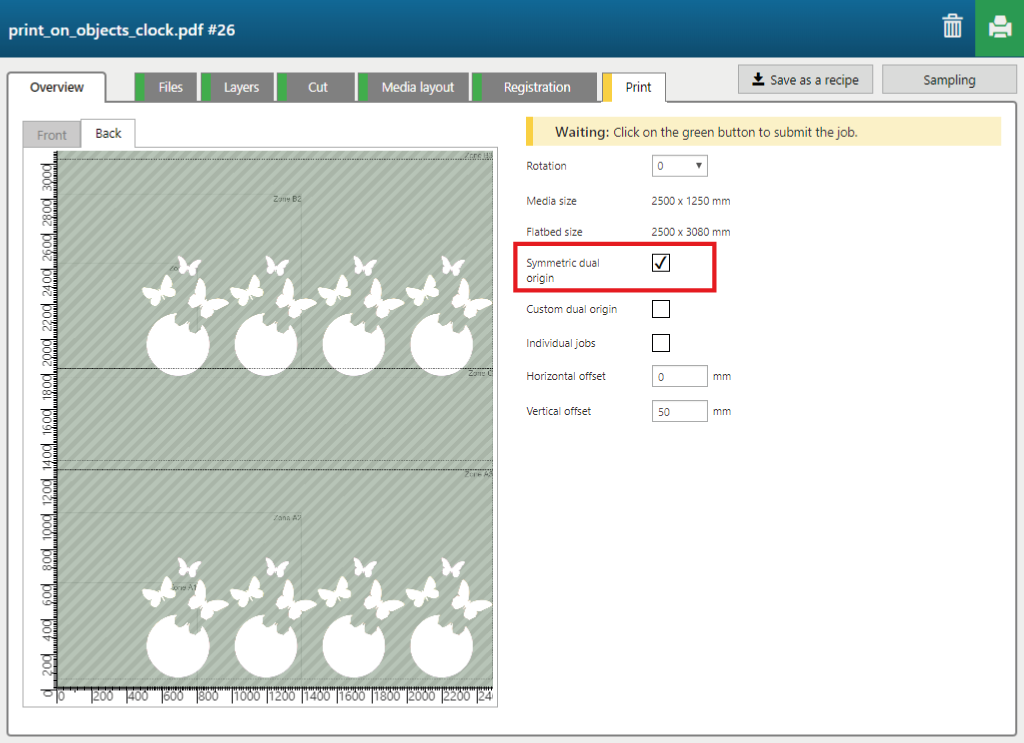Screen dimensions: 1024x743
Task: Open the Media layout tab
Action: coord(417,87)
